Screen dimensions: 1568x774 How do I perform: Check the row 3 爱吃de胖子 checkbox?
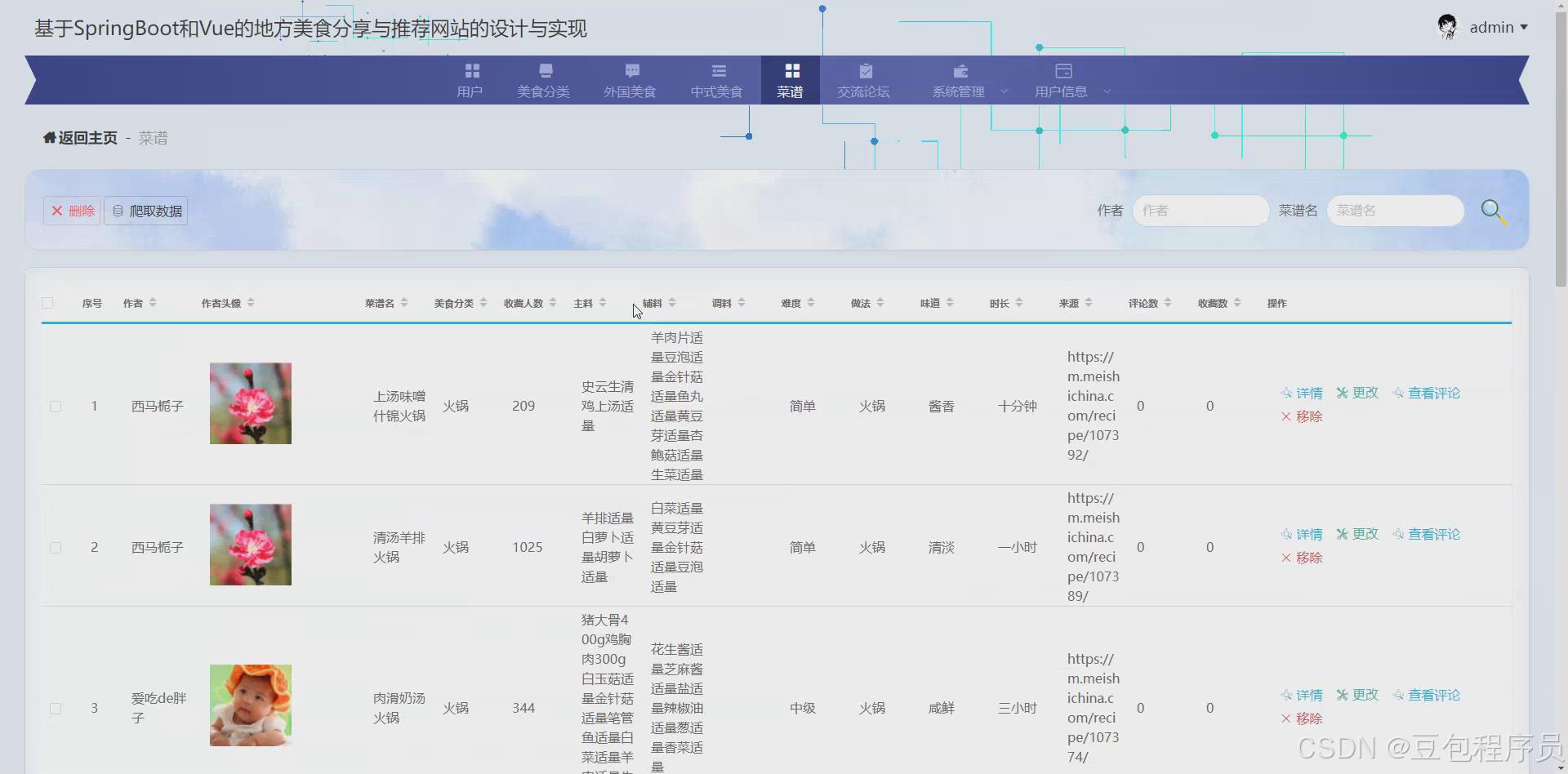pos(56,709)
